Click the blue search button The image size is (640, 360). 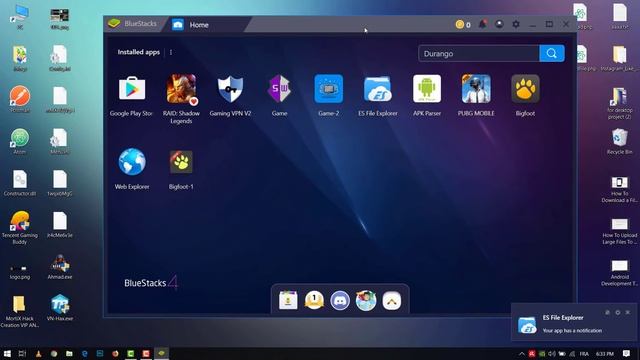(552, 53)
